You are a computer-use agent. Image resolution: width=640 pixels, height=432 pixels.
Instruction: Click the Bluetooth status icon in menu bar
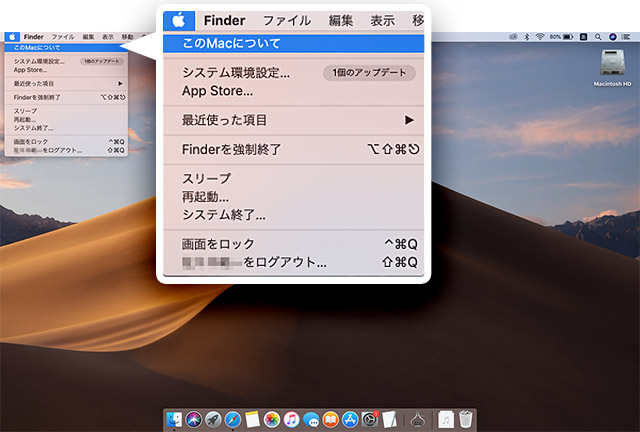tap(527, 37)
